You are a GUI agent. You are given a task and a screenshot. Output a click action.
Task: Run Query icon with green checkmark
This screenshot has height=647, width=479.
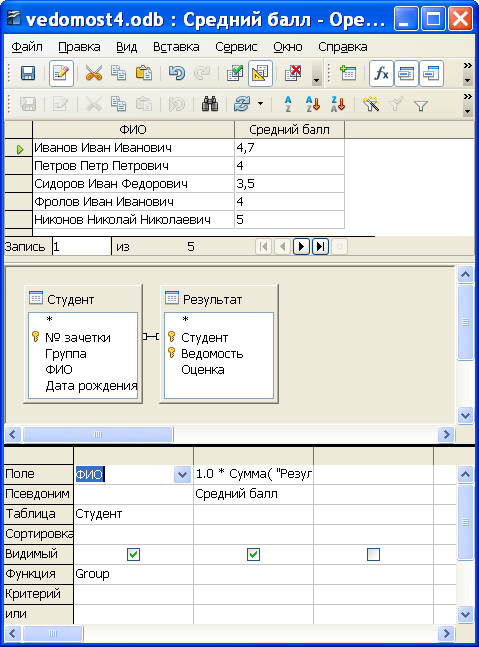pos(235,73)
